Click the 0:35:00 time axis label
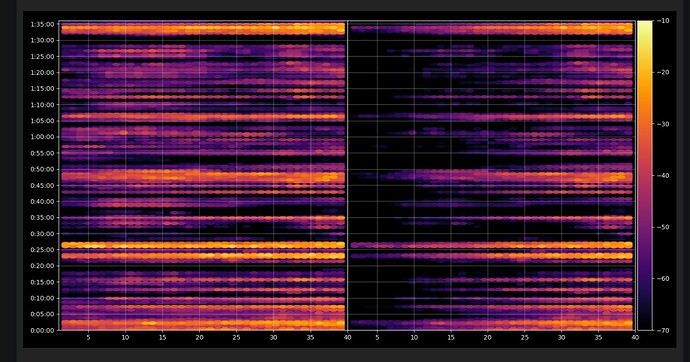Screen dimensions: 690x362 coord(42,217)
